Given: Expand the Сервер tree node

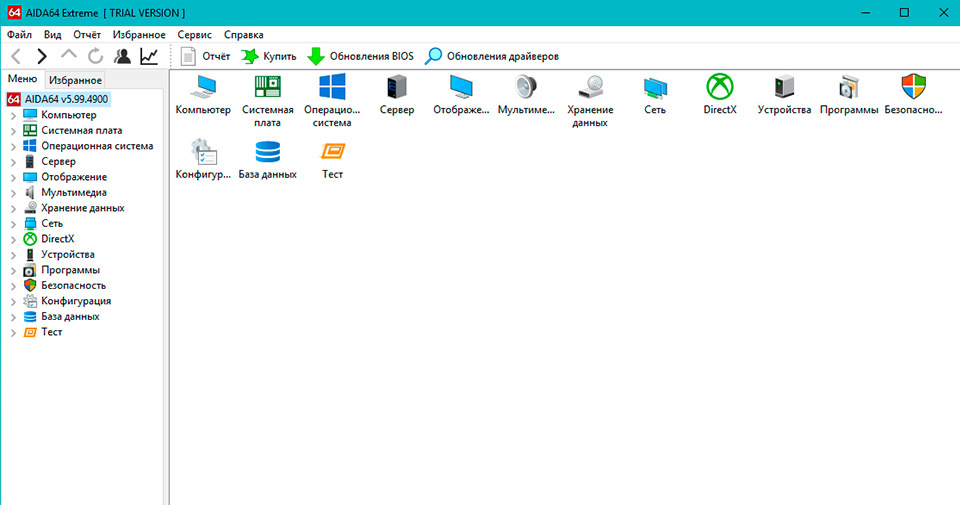Looking at the screenshot, I should [x=13, y=162].
